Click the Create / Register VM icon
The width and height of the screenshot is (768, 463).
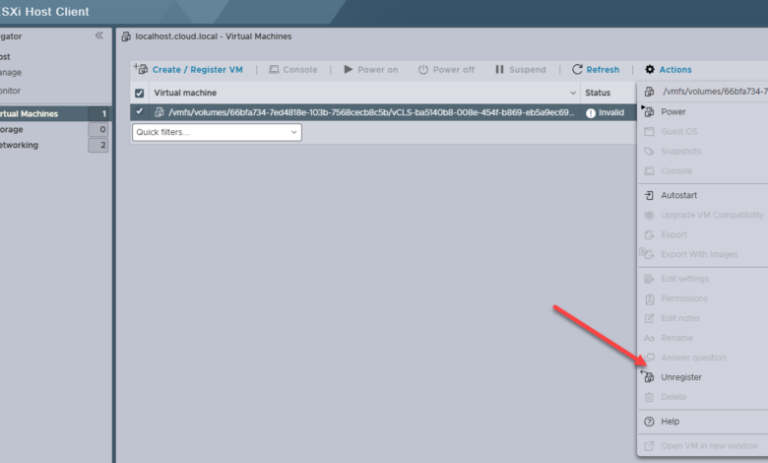pyautogui.click(x=141, y=69)
